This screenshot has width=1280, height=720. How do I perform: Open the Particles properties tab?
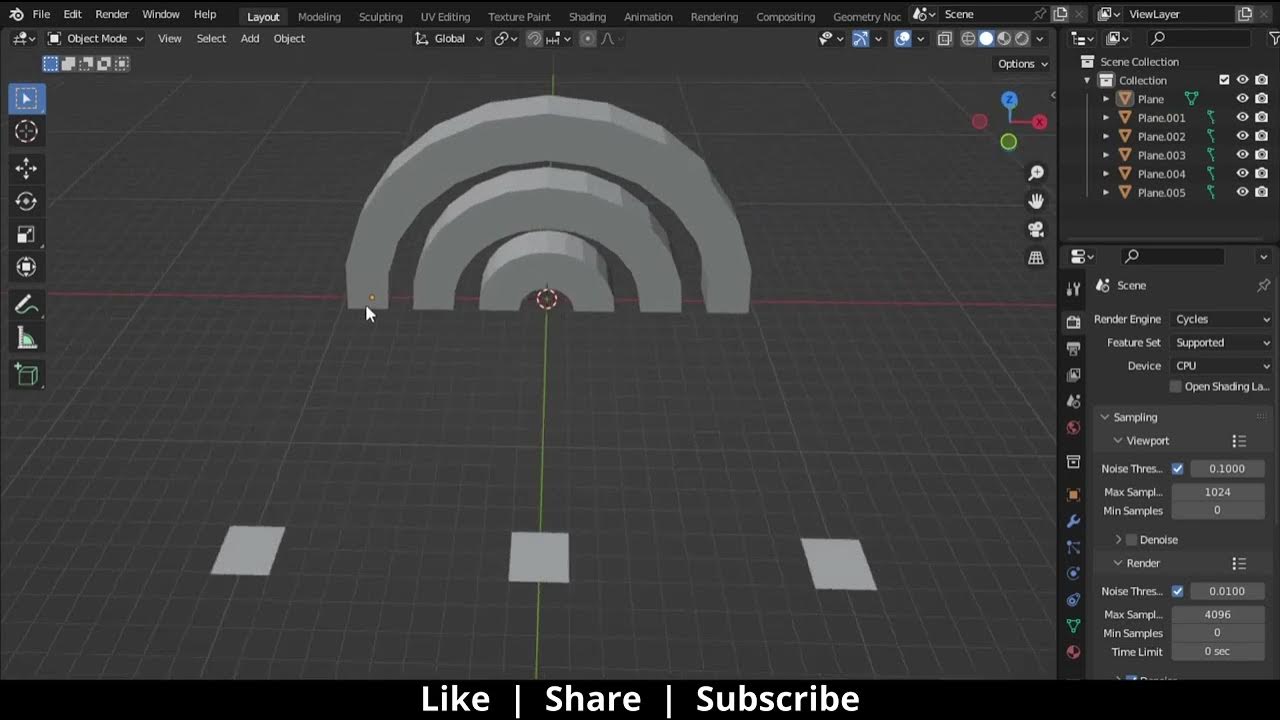1073,547
